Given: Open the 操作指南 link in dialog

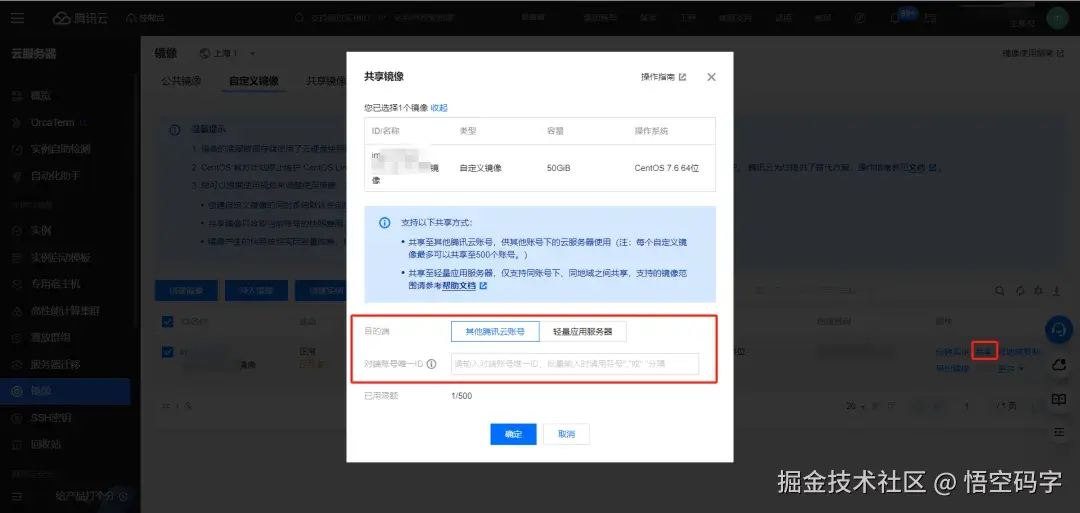Looking at the screenshot, I should [x=663, y=77].
